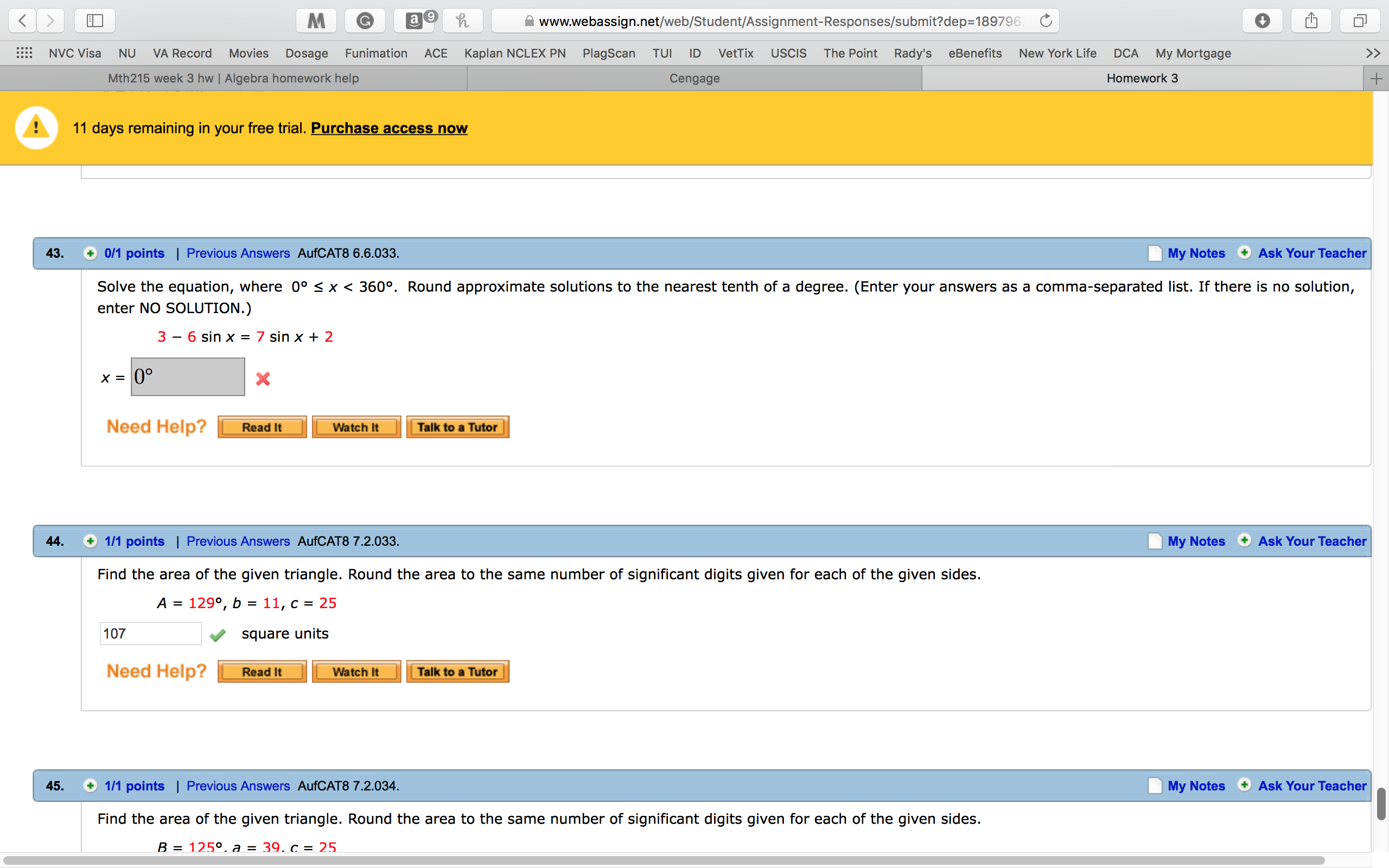1389x868 pixels.
Task: Open My Notes icon for question 43
Action: (1154, 253)
